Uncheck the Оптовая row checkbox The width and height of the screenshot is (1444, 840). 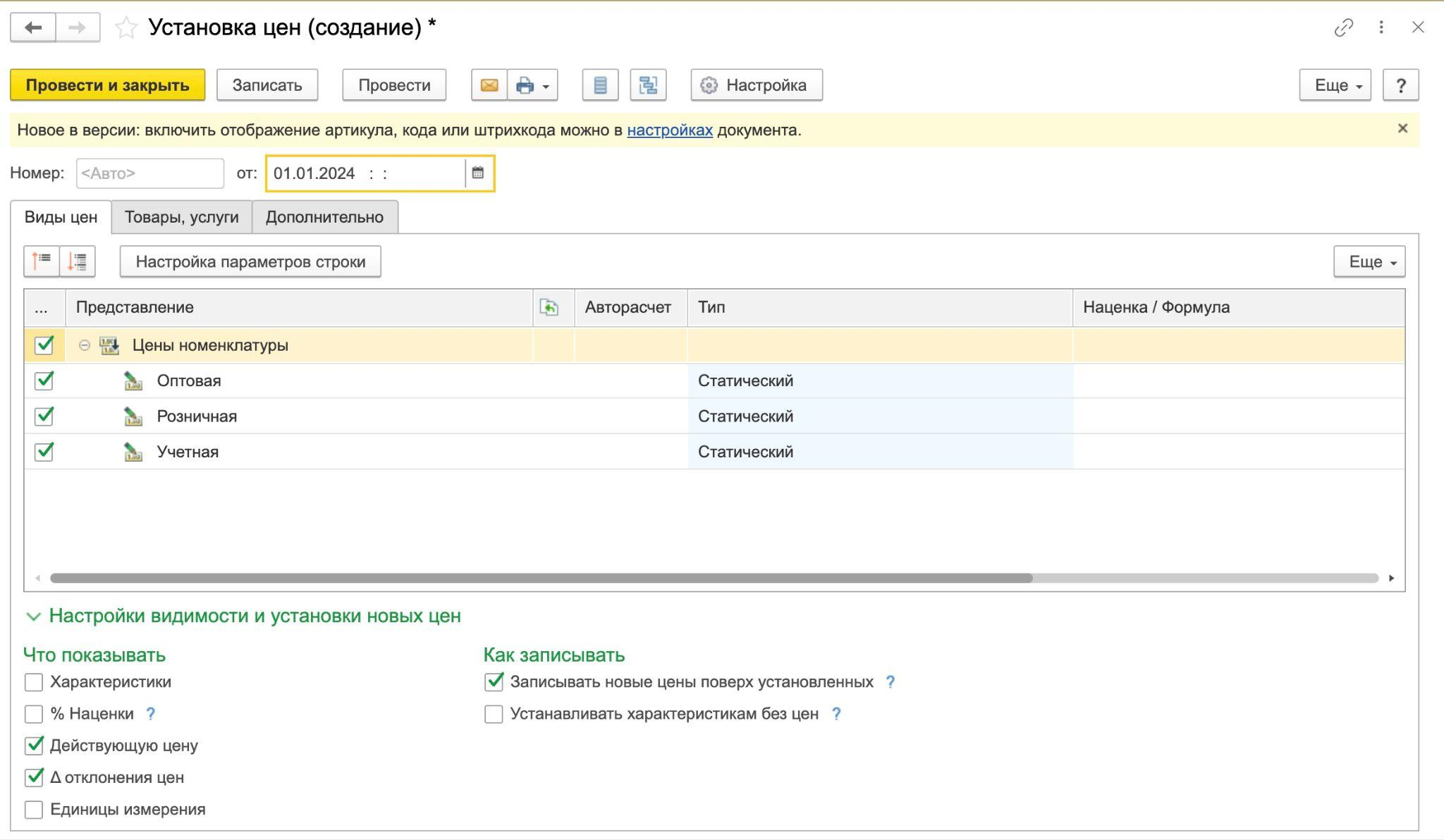click(x=44, y=381)
